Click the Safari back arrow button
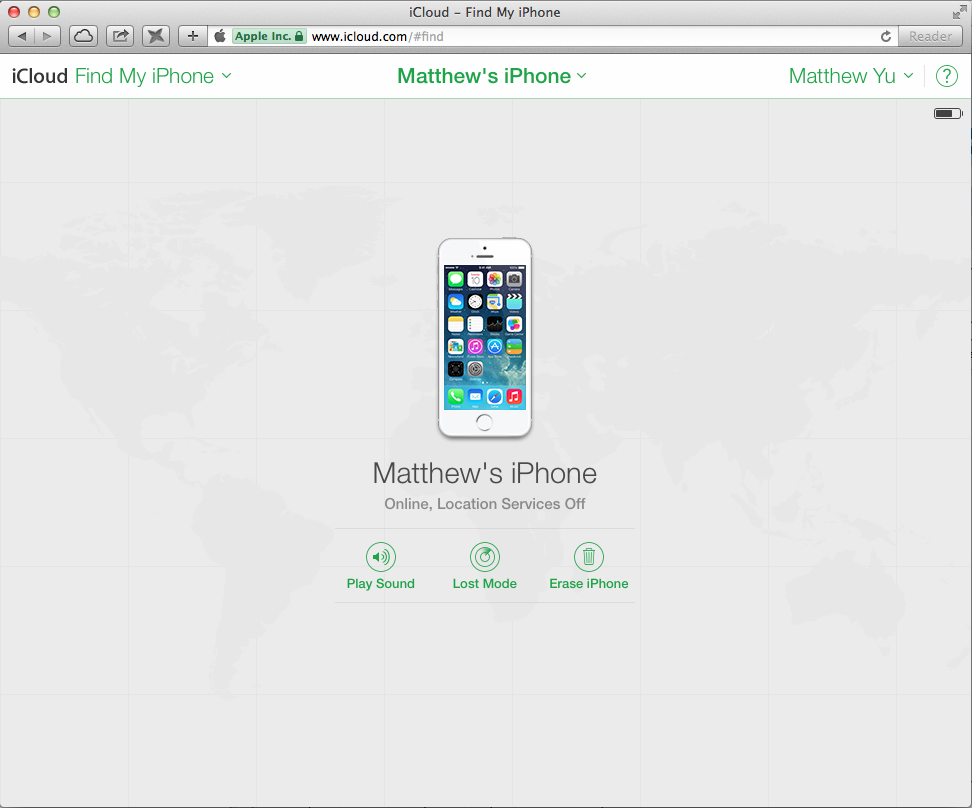The image size is (972, 808). point(22,36)
